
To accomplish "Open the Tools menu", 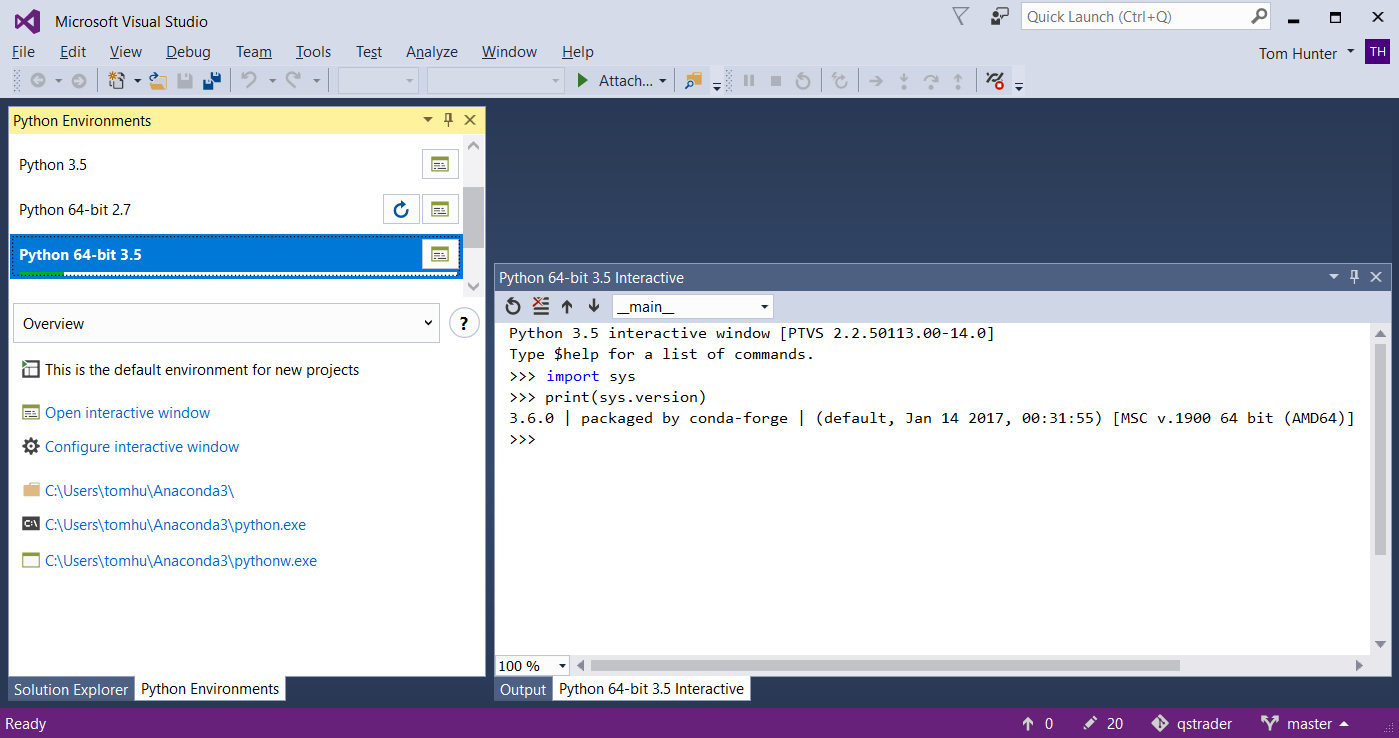I will coord(313,52).
